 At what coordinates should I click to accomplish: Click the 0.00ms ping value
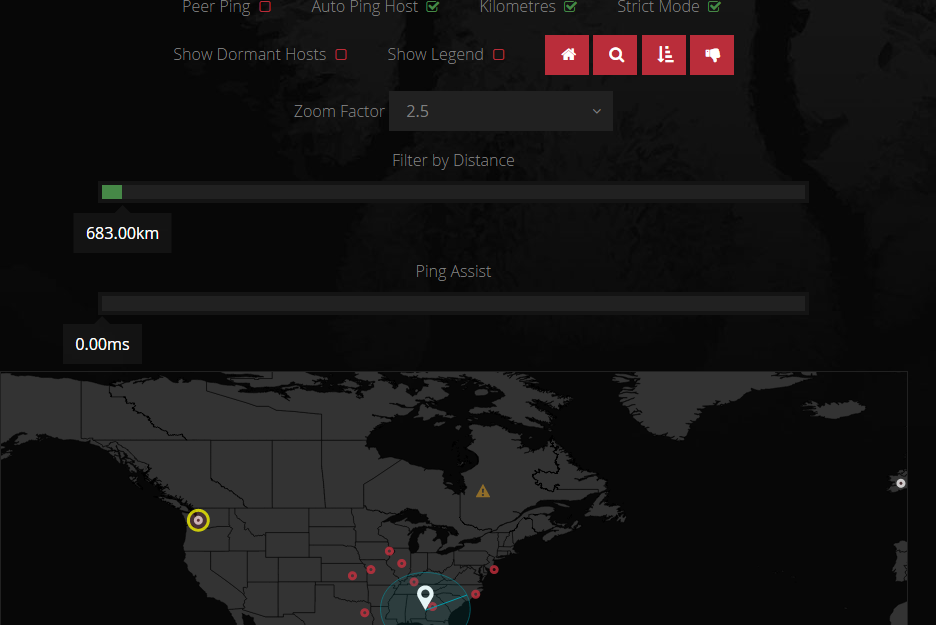(x=102, y=344)
